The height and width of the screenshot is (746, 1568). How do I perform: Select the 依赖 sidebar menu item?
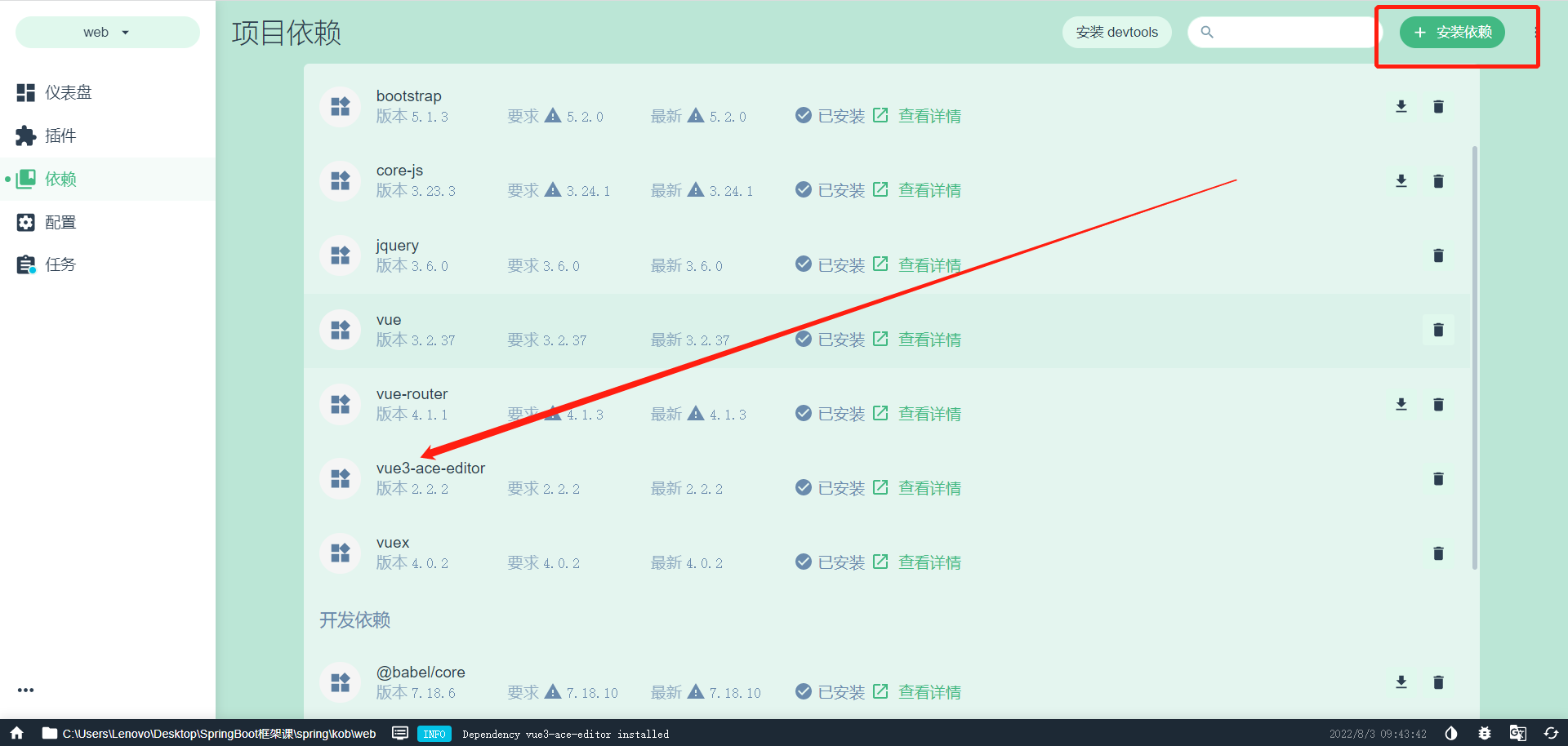click(x=61, y=179)
